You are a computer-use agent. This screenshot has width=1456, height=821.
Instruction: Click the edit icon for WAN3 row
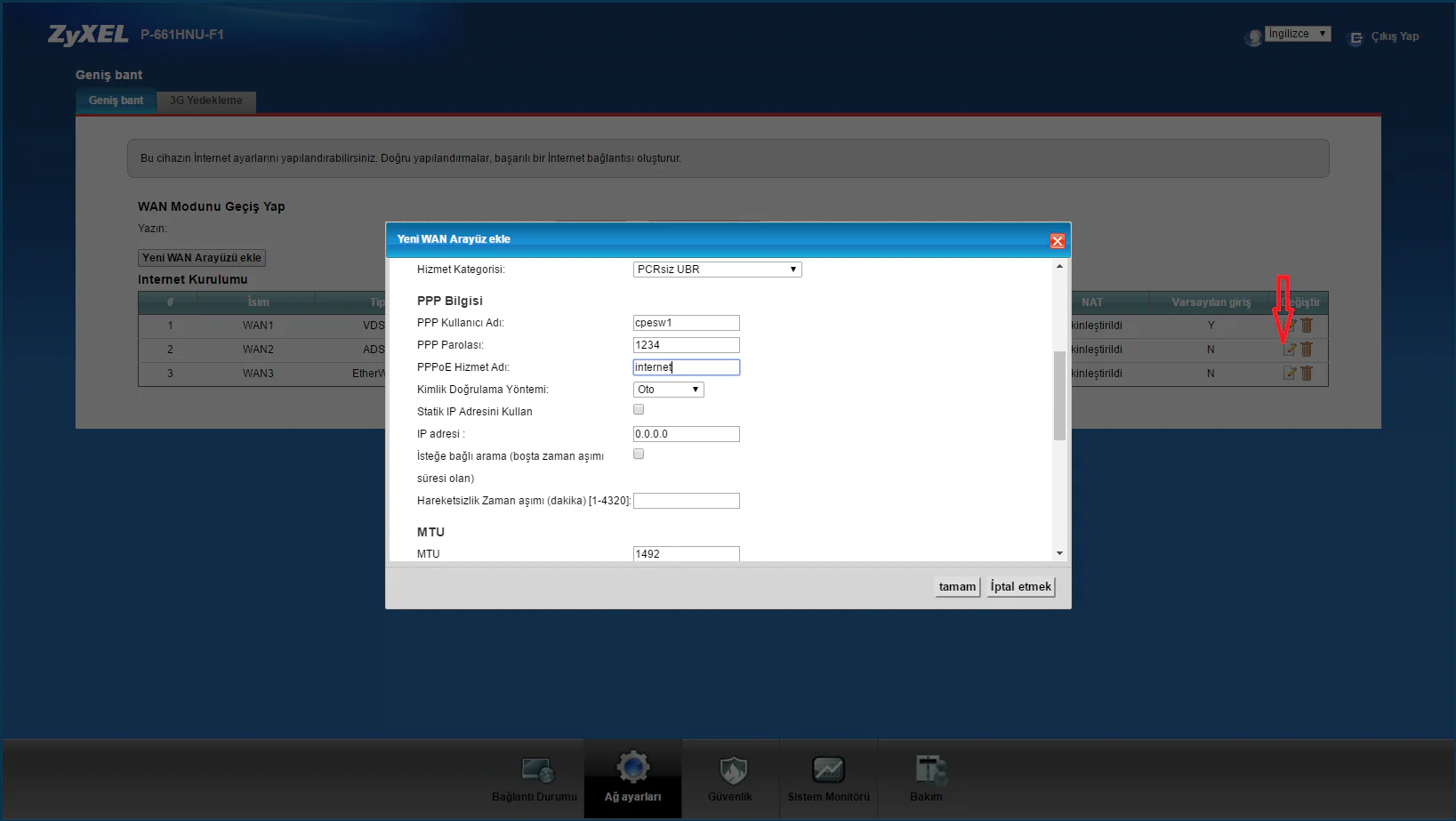click(x=1289, y=374)
